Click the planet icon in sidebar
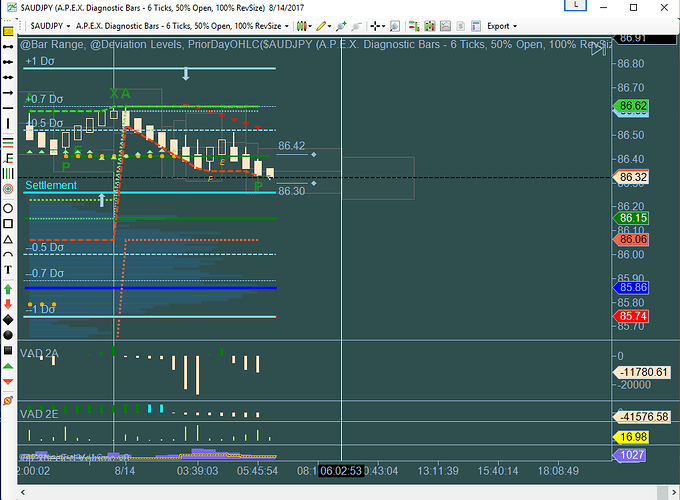Viewport: 680px width, 500px height. pos(8,400)
